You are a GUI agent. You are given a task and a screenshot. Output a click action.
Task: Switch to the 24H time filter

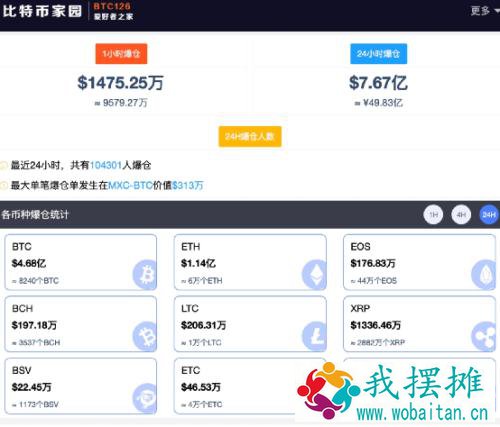[489, 215]
